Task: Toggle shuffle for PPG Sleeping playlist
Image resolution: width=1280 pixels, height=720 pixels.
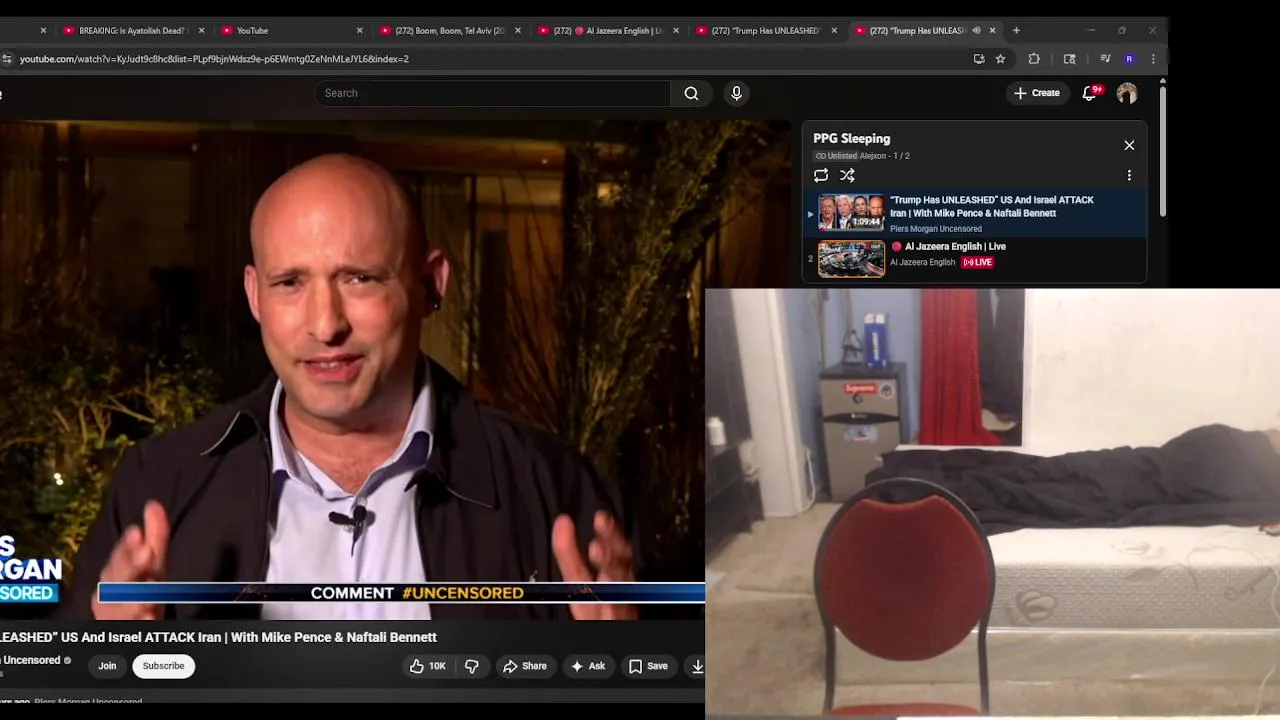Action: pos(847,175)
